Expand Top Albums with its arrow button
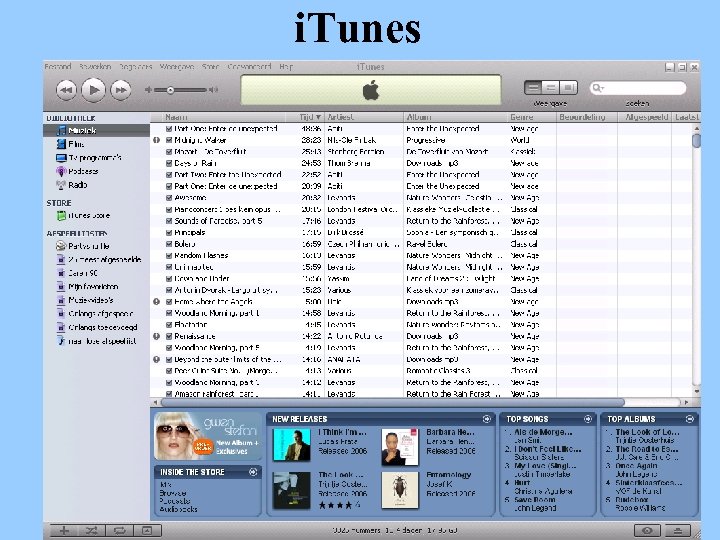The height and width of the screenshot is (540, 720). (x=689, y=419)
